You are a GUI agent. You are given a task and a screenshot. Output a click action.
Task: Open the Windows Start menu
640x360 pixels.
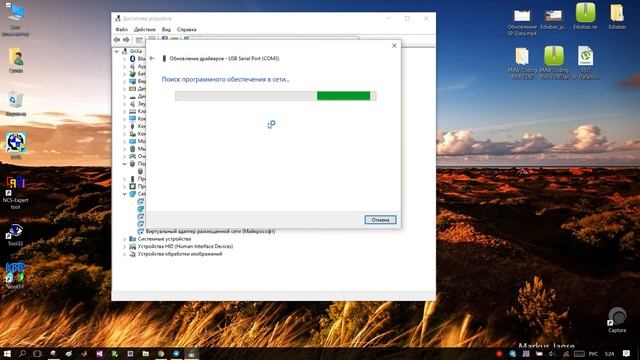[7, 353]
